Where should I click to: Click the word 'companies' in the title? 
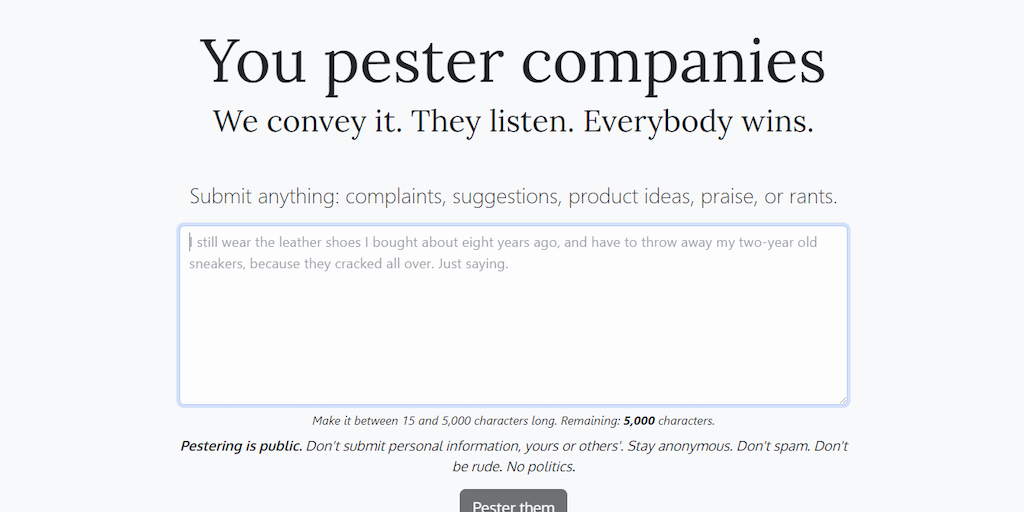tap(673, 61)
